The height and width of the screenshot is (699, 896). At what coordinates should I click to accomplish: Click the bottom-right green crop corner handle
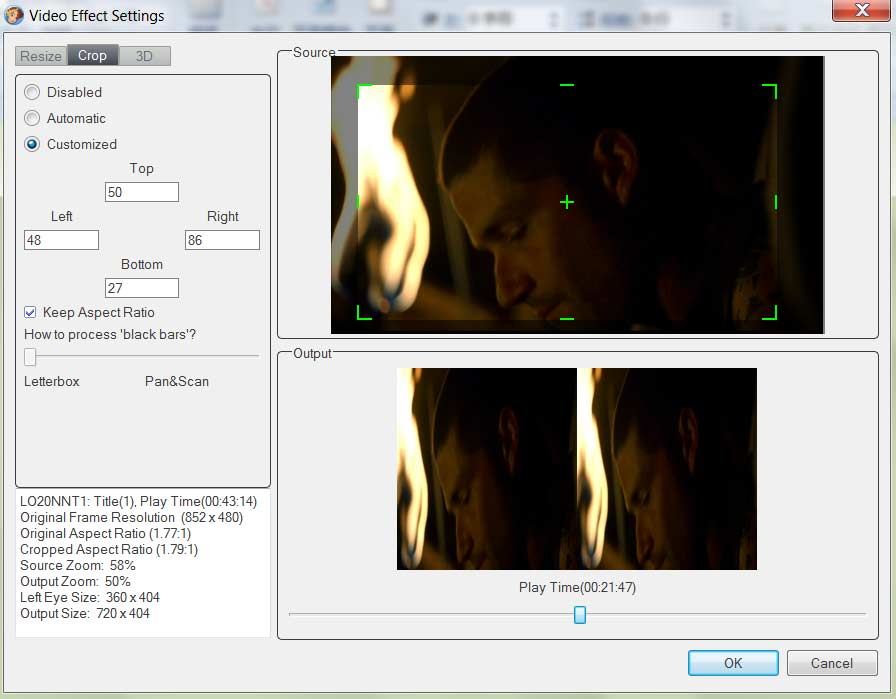770,312
